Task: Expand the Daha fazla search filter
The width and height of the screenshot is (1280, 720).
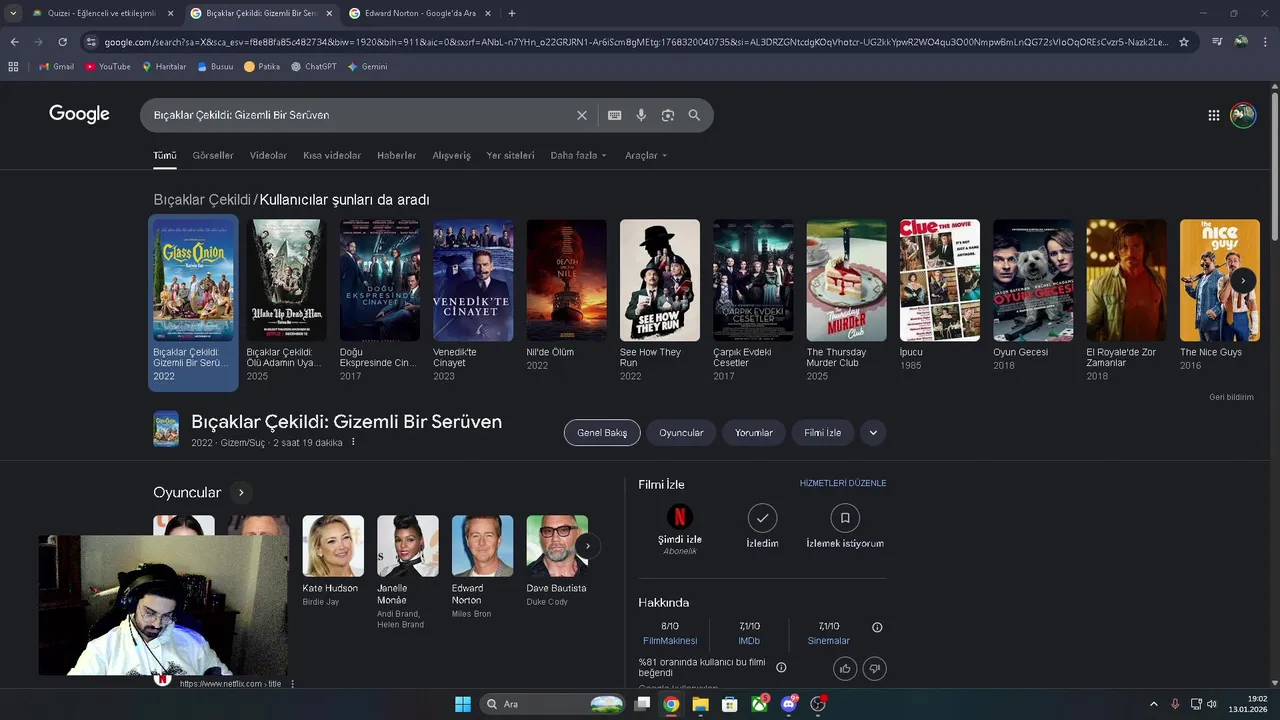Action: (579, 155)
